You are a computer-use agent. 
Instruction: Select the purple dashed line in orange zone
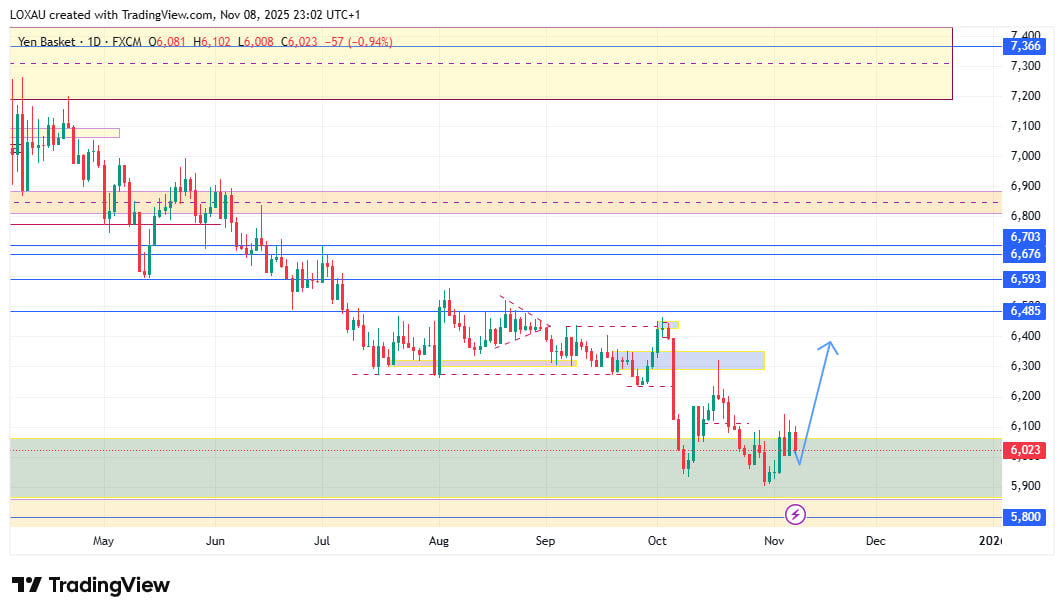[x=500, y=202]
